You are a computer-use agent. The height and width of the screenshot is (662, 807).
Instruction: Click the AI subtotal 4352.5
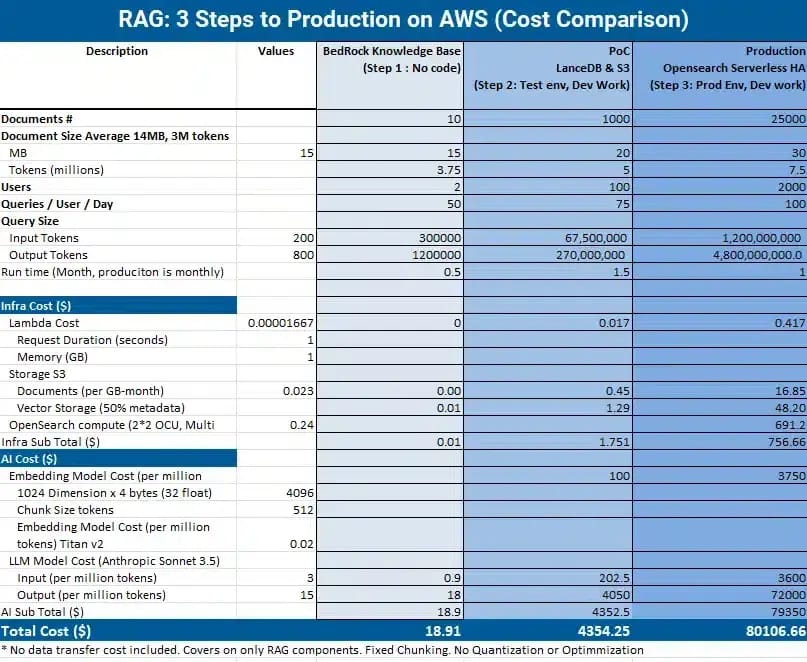click(611, 612)
